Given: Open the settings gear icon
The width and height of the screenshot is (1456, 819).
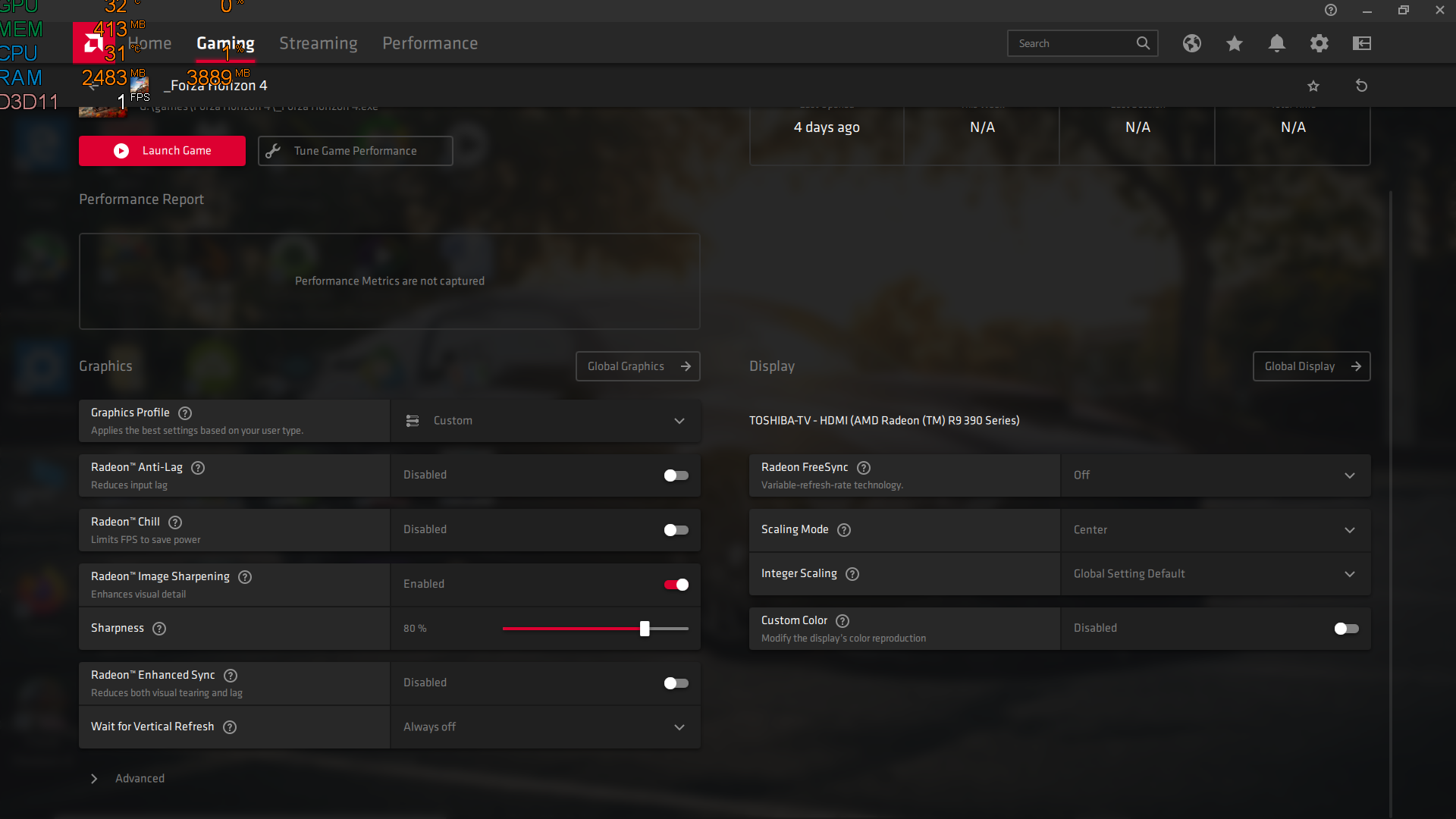Looking at the screenshot, I should [x=1319, y=43].
